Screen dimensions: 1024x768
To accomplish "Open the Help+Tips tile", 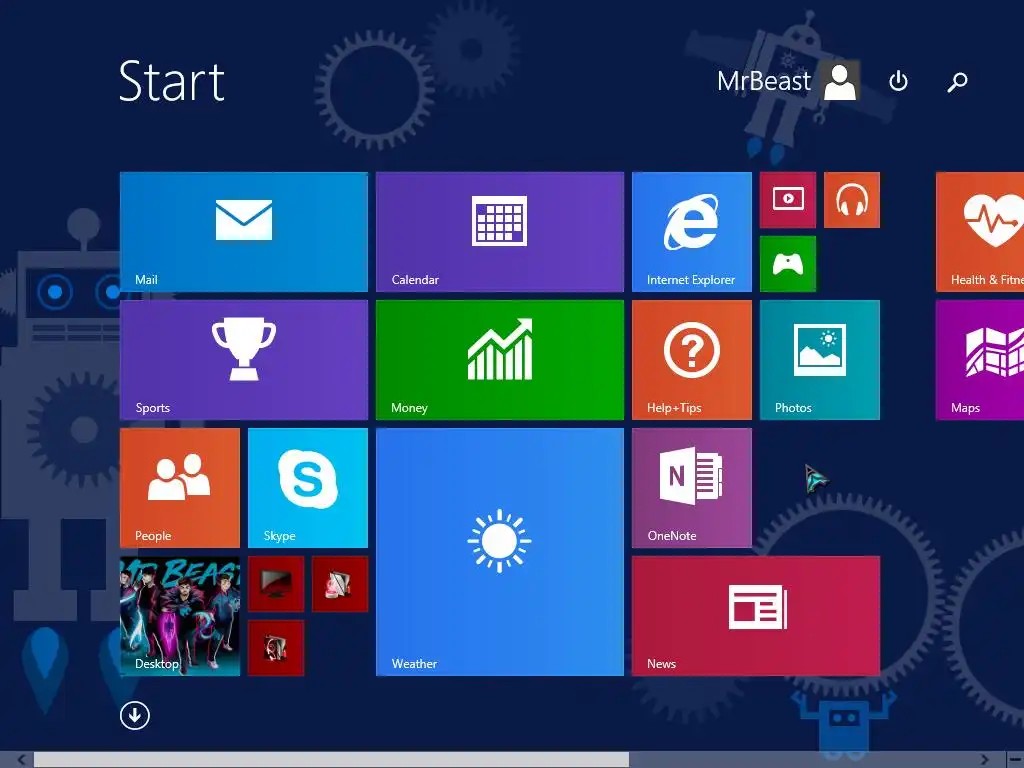I will click(692, 360).
